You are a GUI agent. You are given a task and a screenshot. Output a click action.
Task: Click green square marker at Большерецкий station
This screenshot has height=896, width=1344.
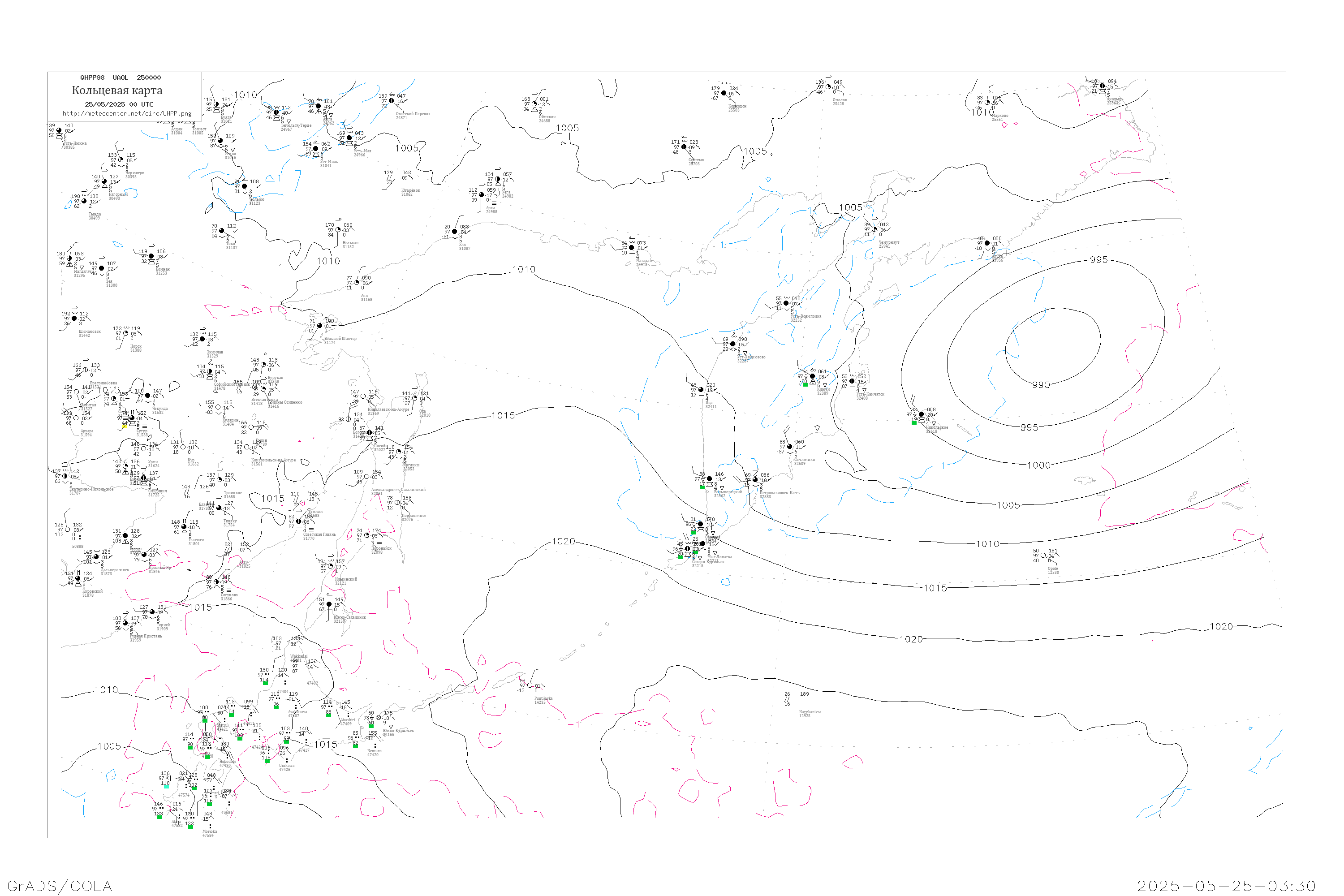click(x=702, y=487)
